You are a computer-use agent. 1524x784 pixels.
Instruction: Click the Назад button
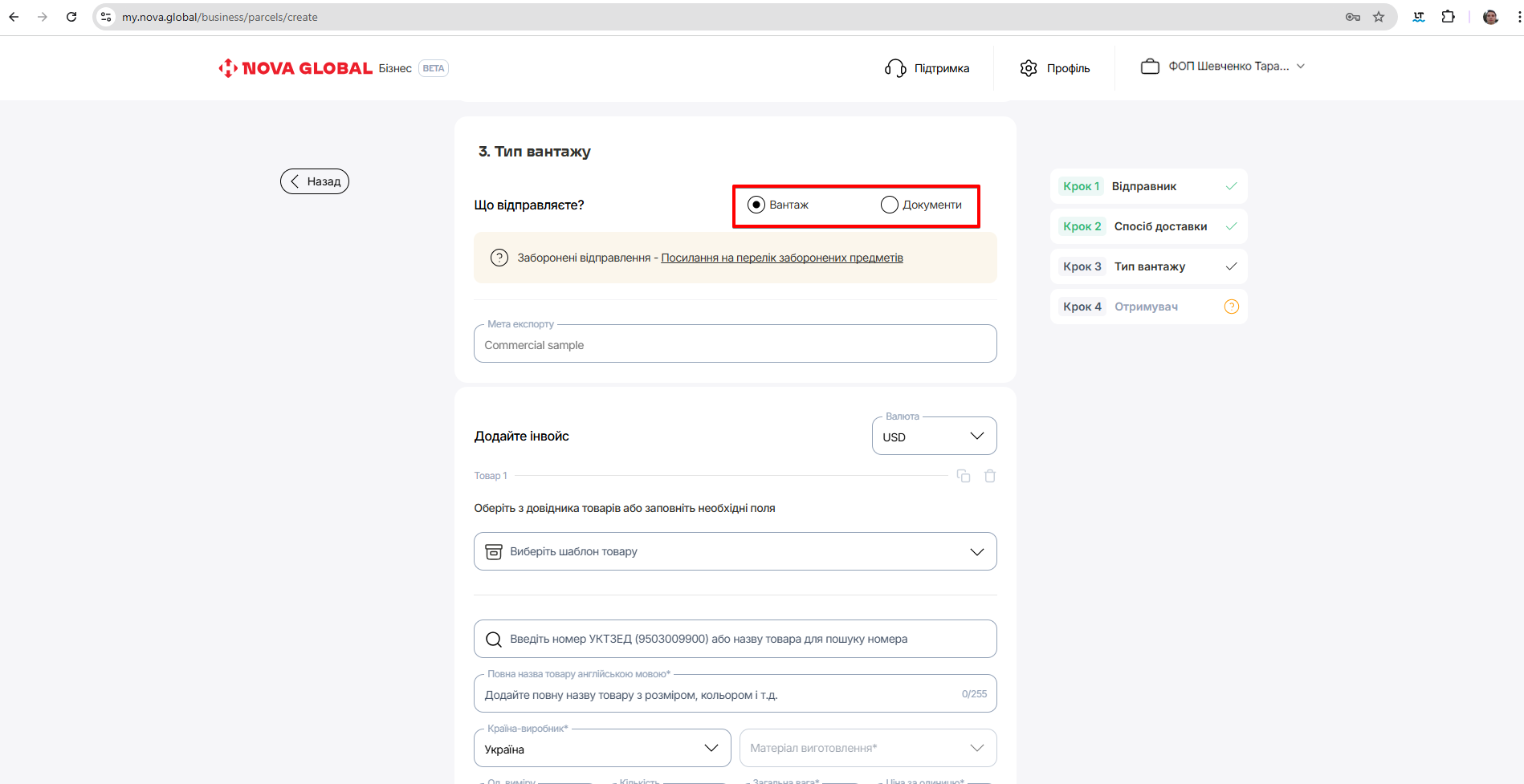(x=315, y=181)
